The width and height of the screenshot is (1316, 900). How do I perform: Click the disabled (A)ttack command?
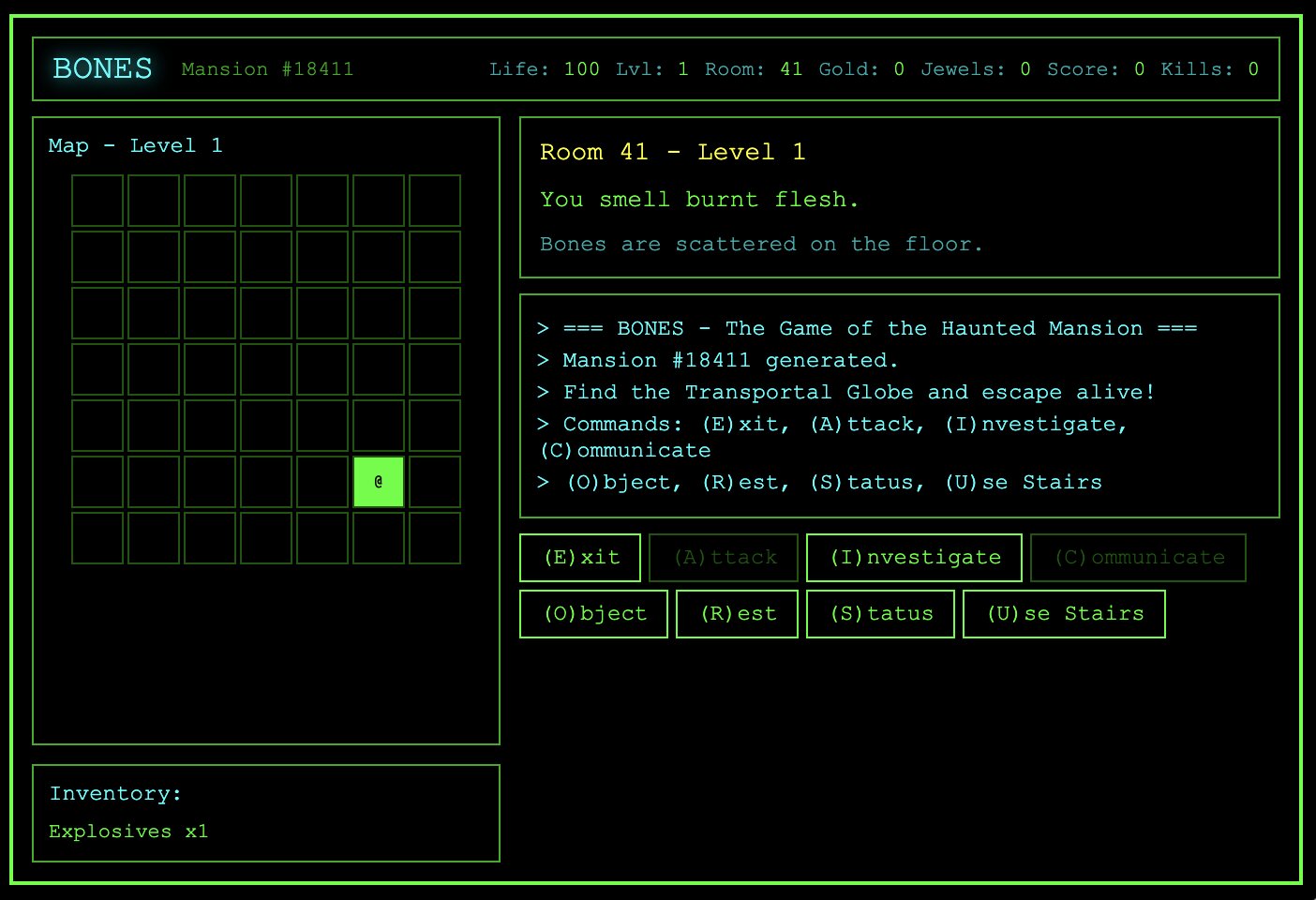pos(723,557)
